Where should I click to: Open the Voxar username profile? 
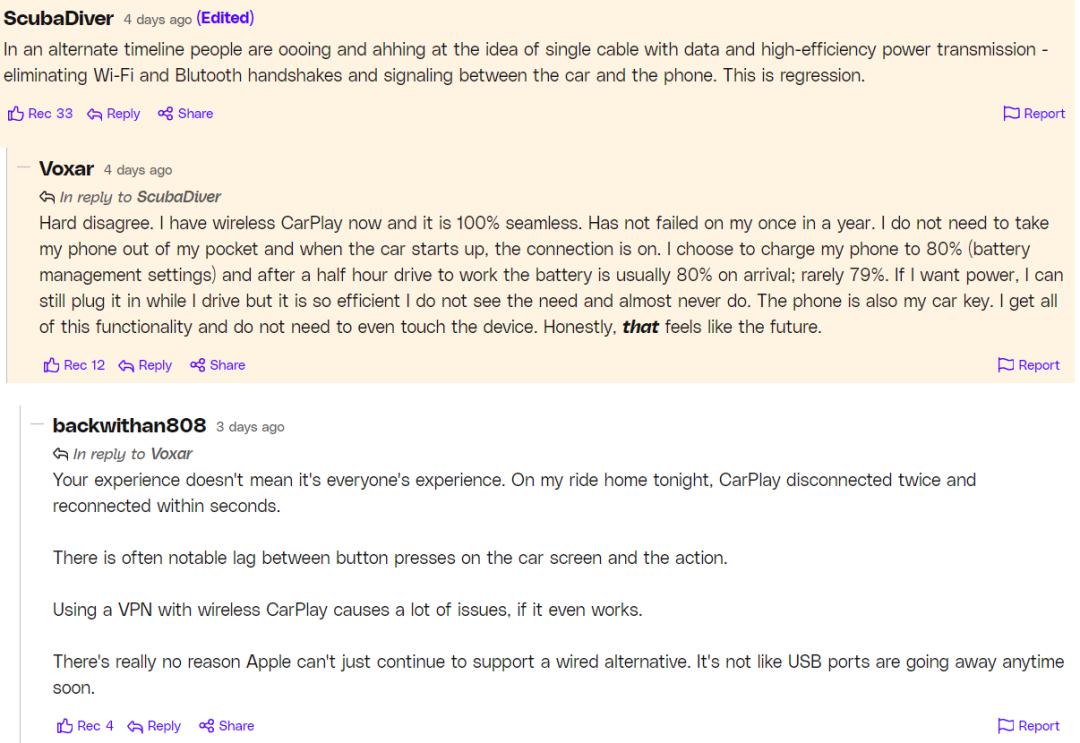click(67, 169)
